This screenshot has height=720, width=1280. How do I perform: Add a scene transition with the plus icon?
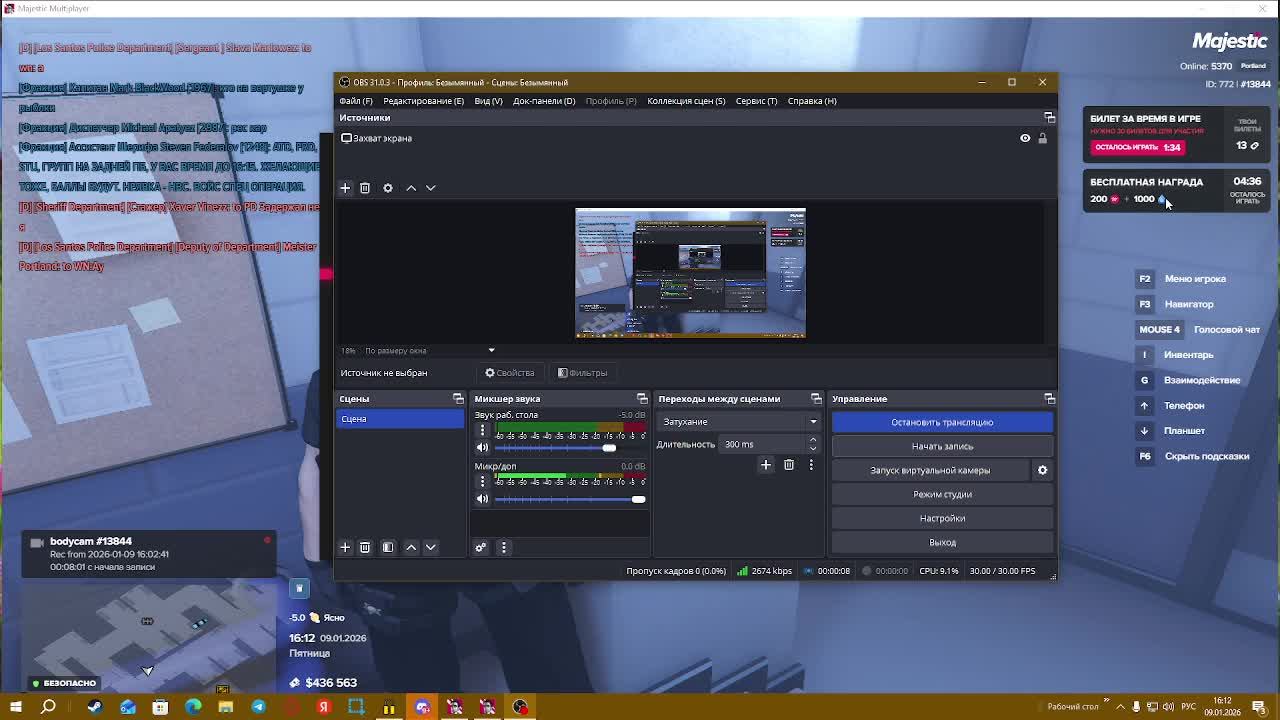766,465
